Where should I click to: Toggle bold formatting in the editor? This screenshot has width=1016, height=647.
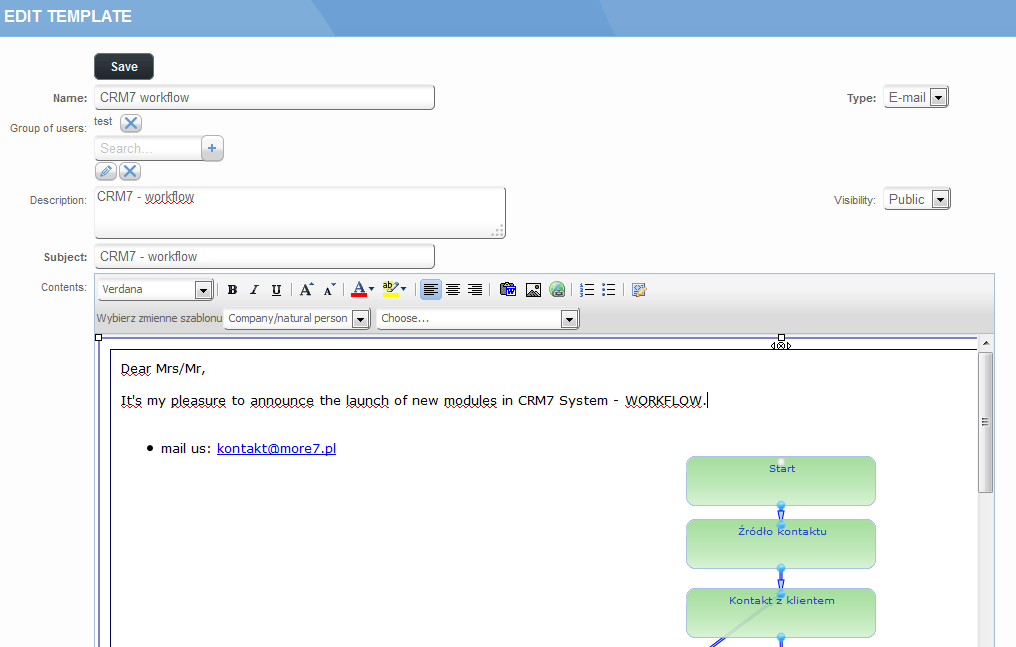(x=232, y=289)
